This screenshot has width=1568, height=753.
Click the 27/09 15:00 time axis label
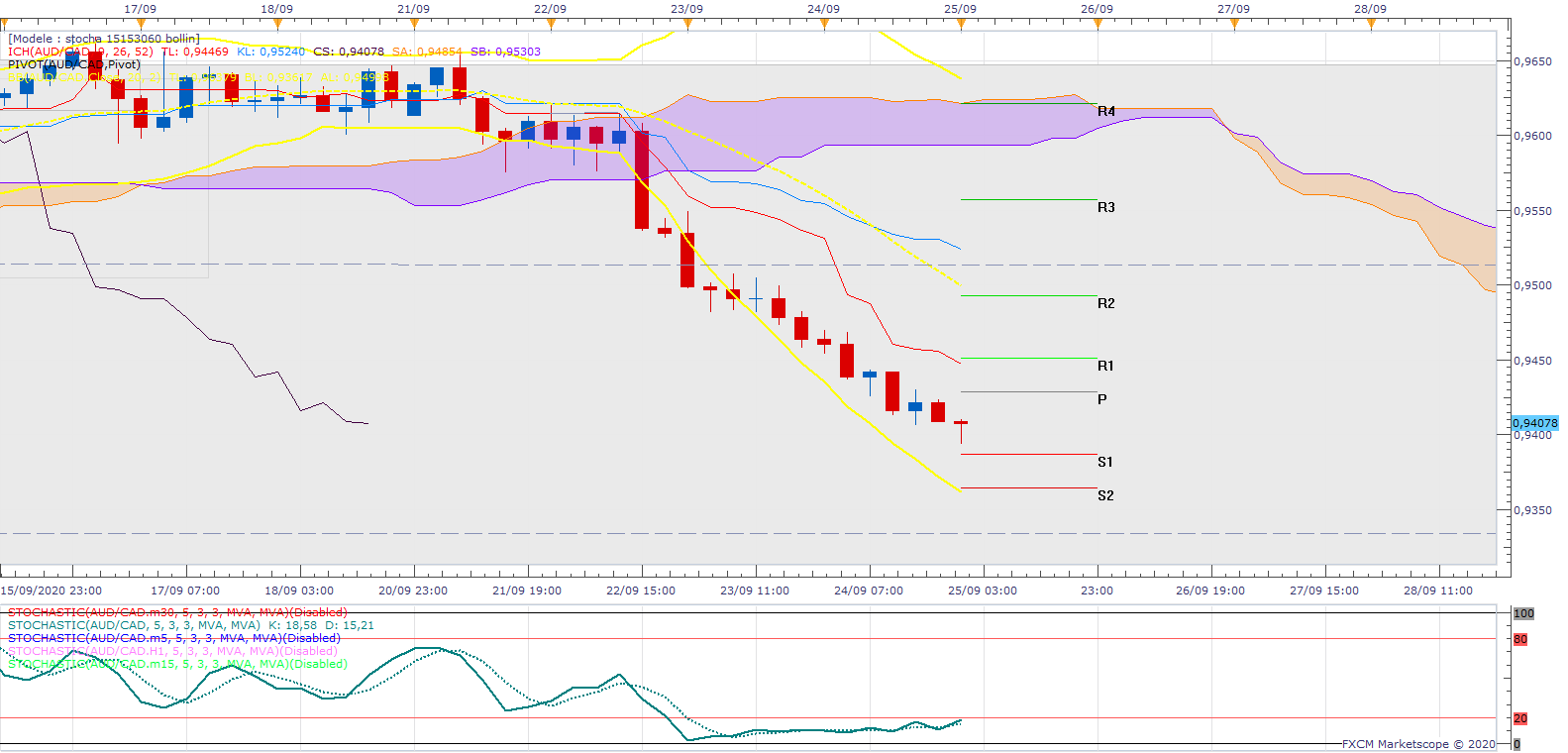tap(1324, 591)
